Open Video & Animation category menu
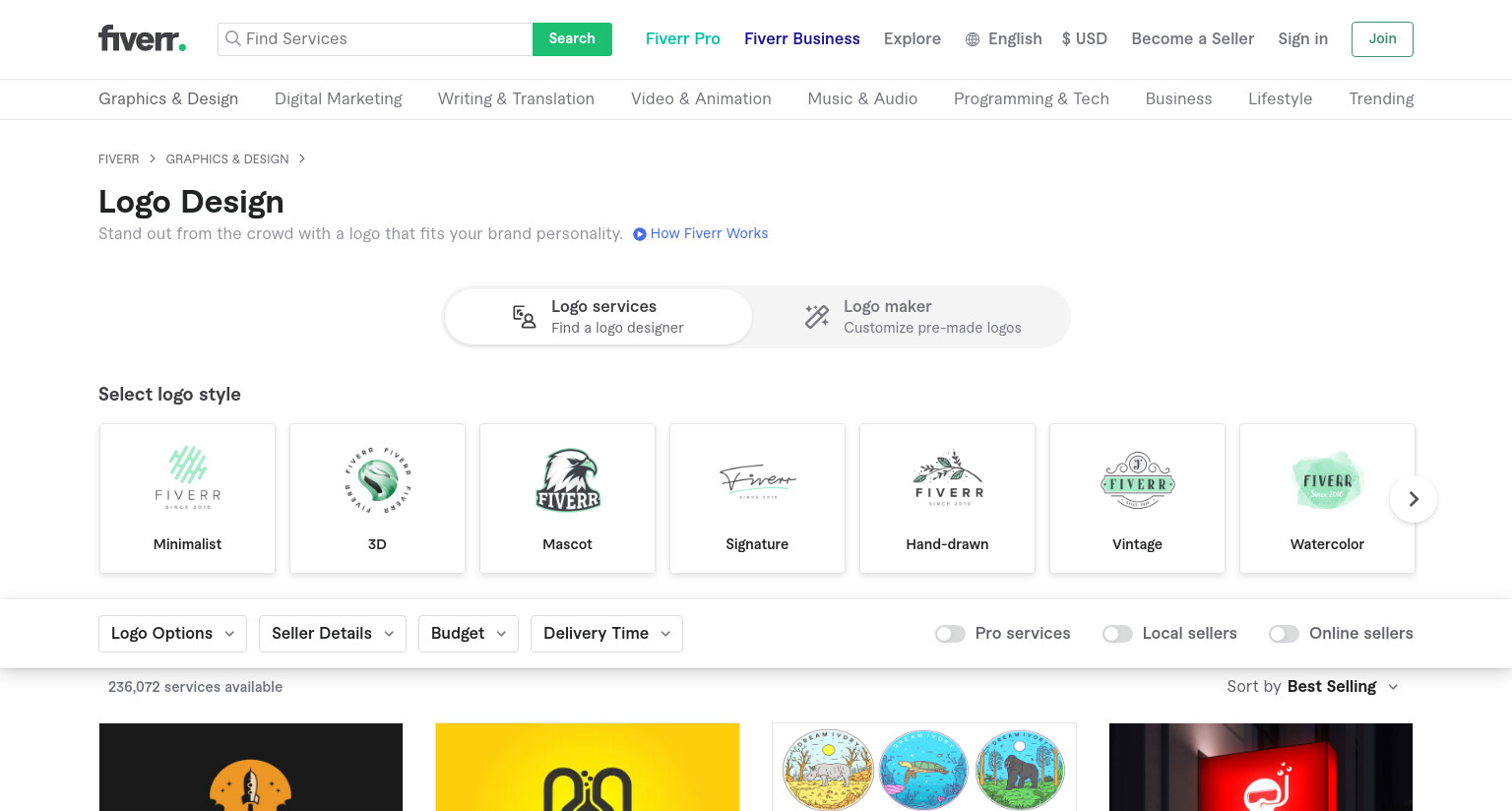Screen dimensions: 1512x811 point(701,98)
